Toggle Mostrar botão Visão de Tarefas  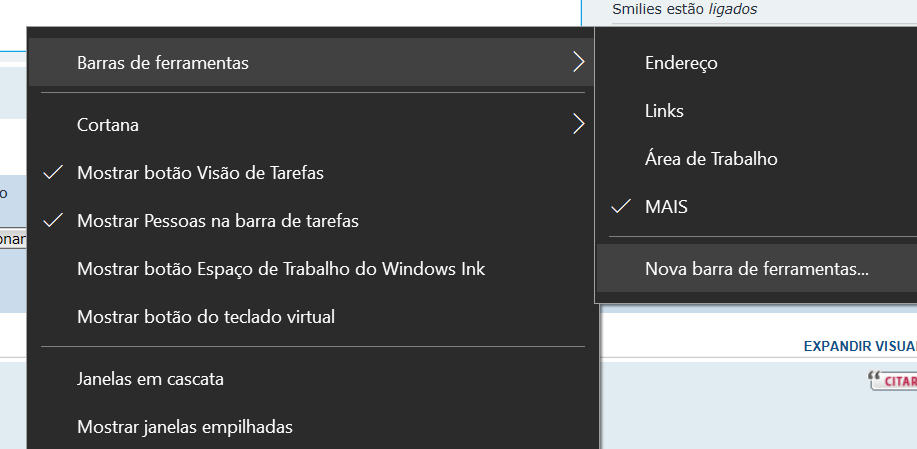tap(200, 173)
